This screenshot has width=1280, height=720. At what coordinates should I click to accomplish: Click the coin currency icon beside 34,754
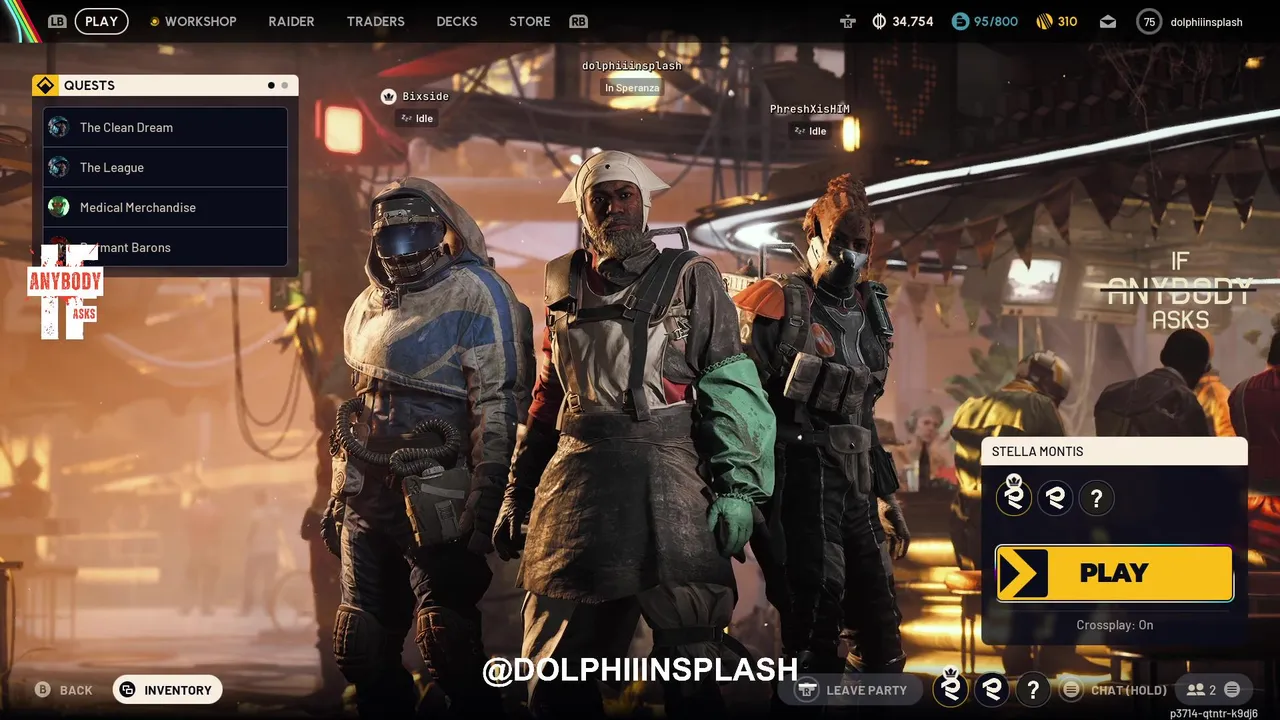coord(880,21)
